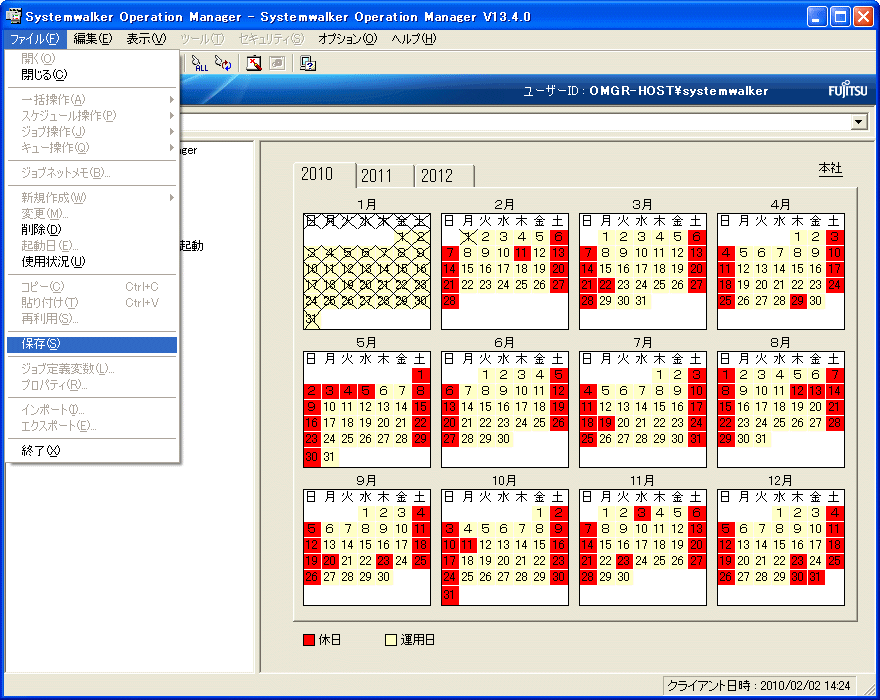The height and width of the screenshot is (700, 880).
Task: Switch to the 2010 year tab
Action: (x=324, y=175)
